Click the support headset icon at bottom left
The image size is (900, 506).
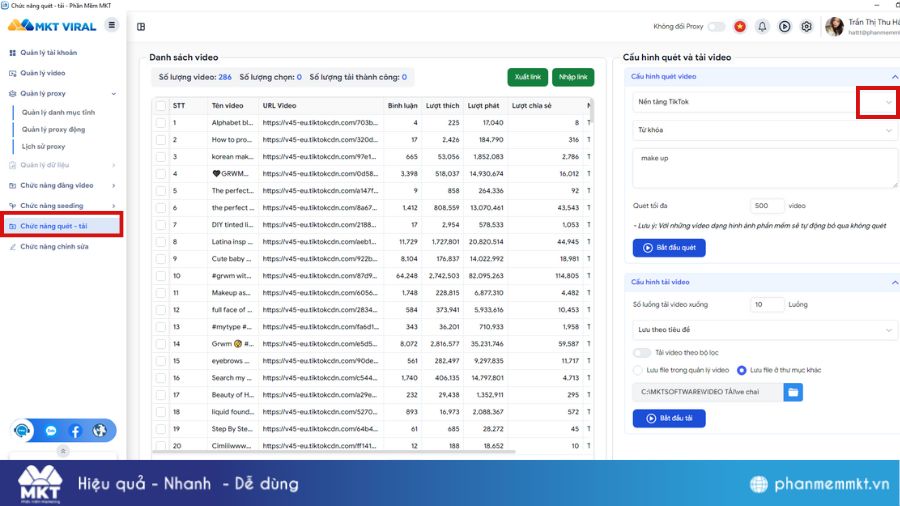[x=22, y=430]
